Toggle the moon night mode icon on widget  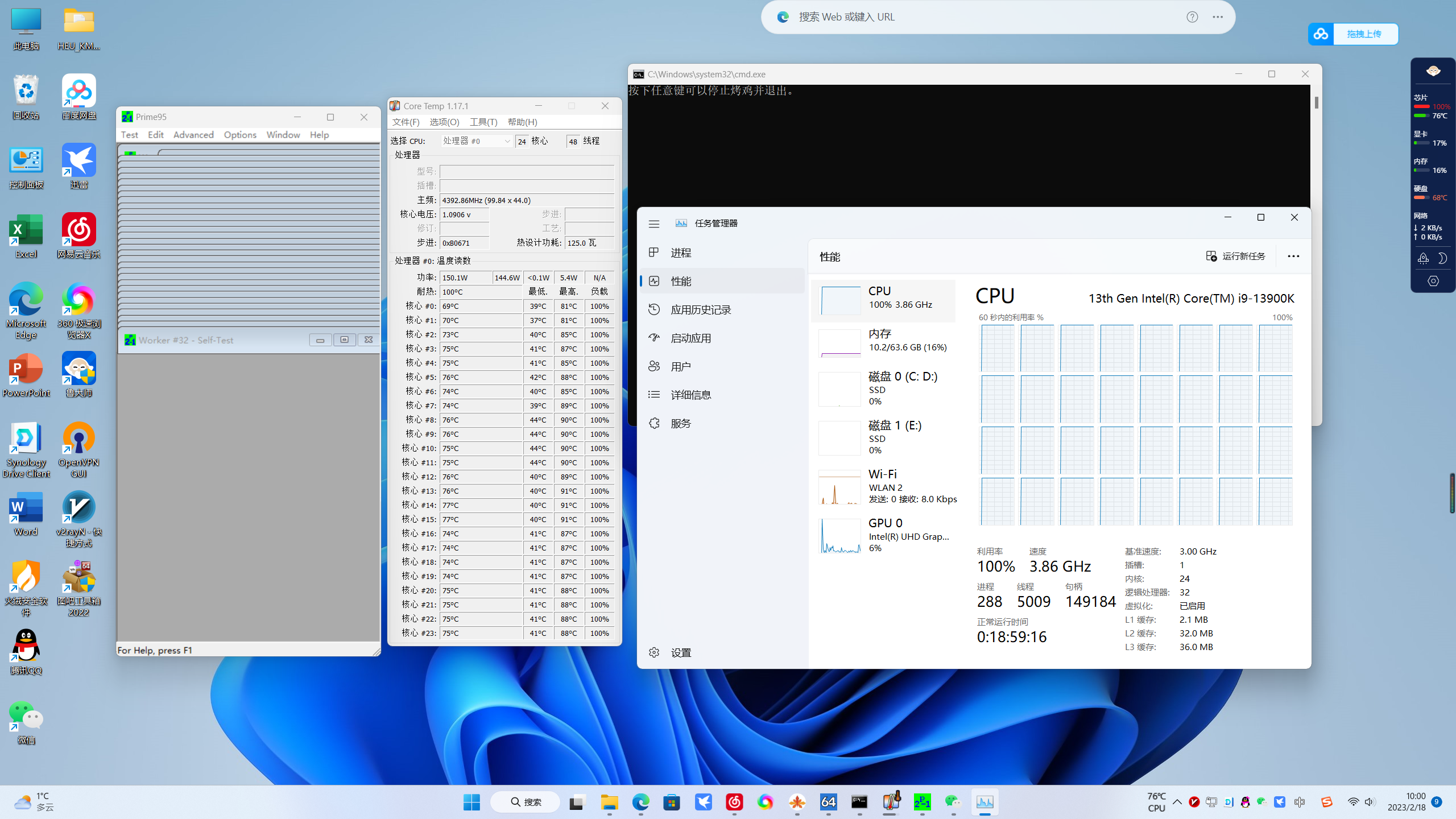pos(1442,258)
